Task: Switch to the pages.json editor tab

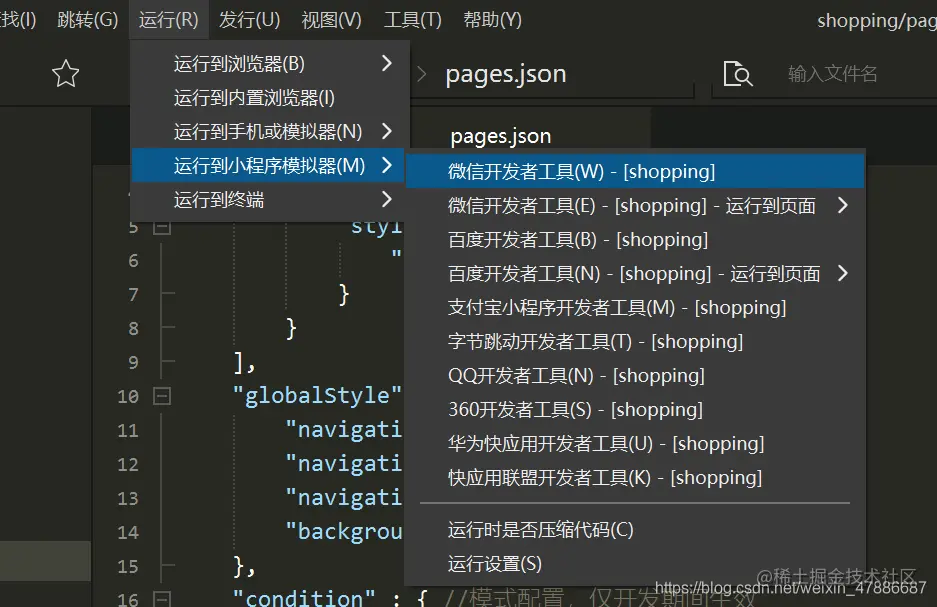Action: [501, 136]
